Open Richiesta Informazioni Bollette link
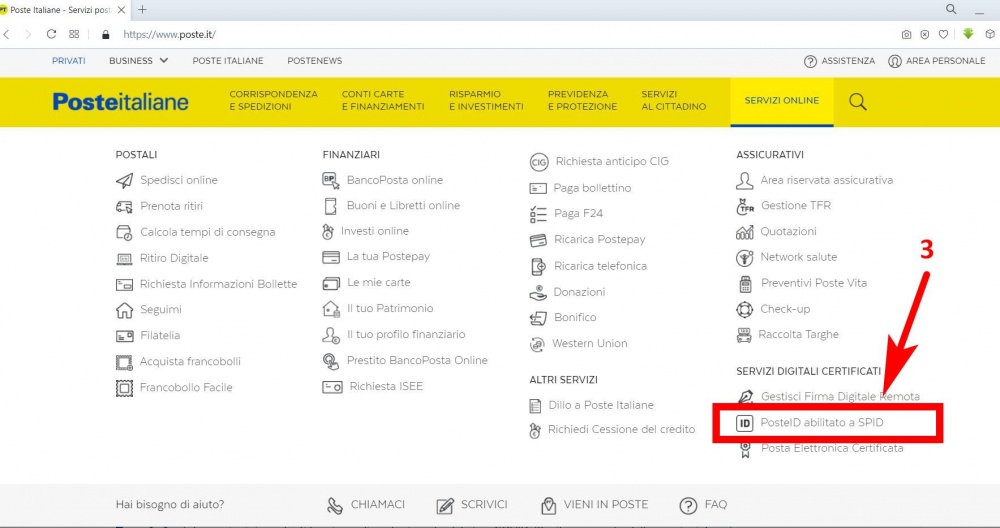1000x528 pixels. 219,284
